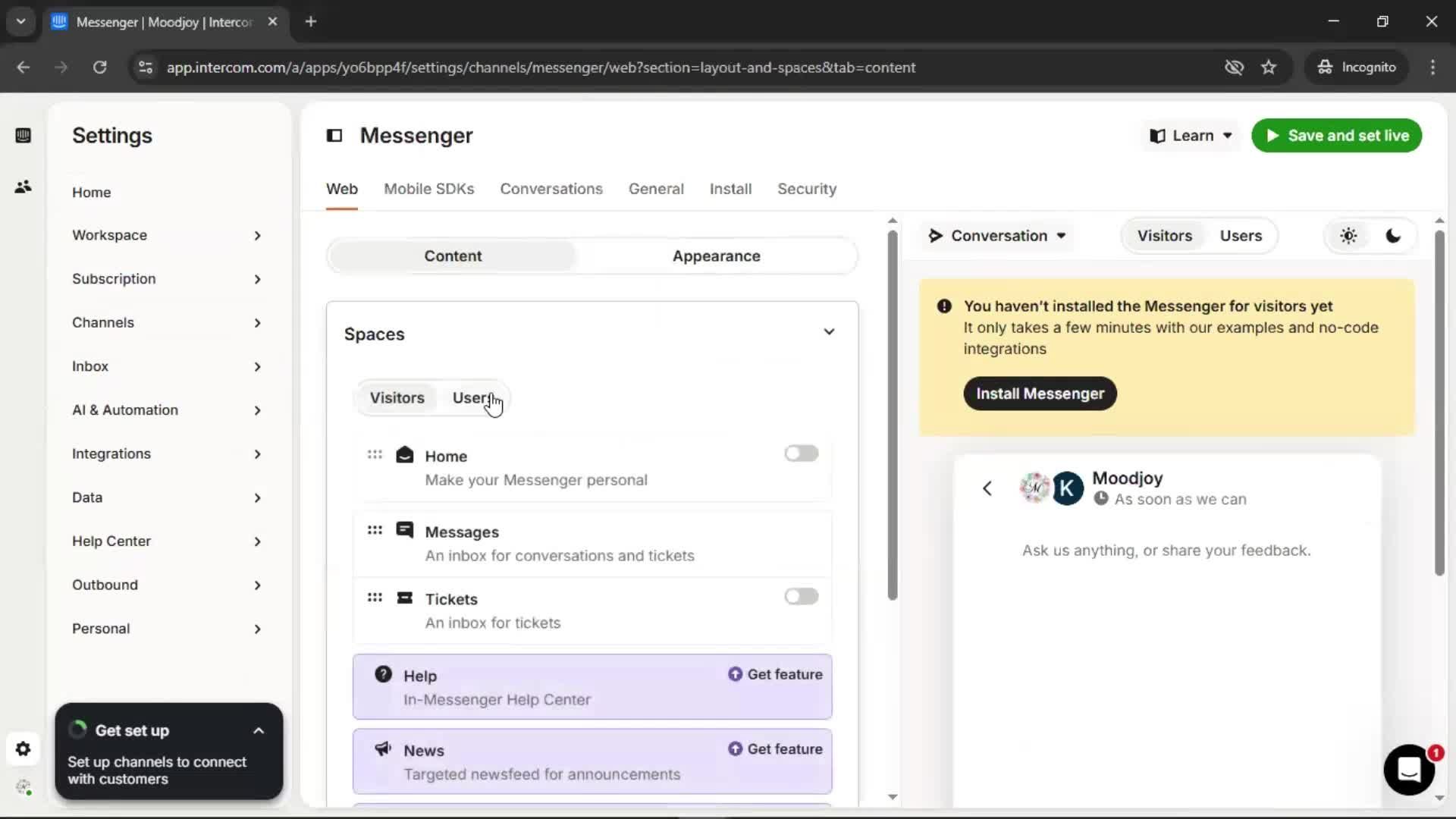
Task: Click the profile status icon at bottom left
Action: [24, 787]
